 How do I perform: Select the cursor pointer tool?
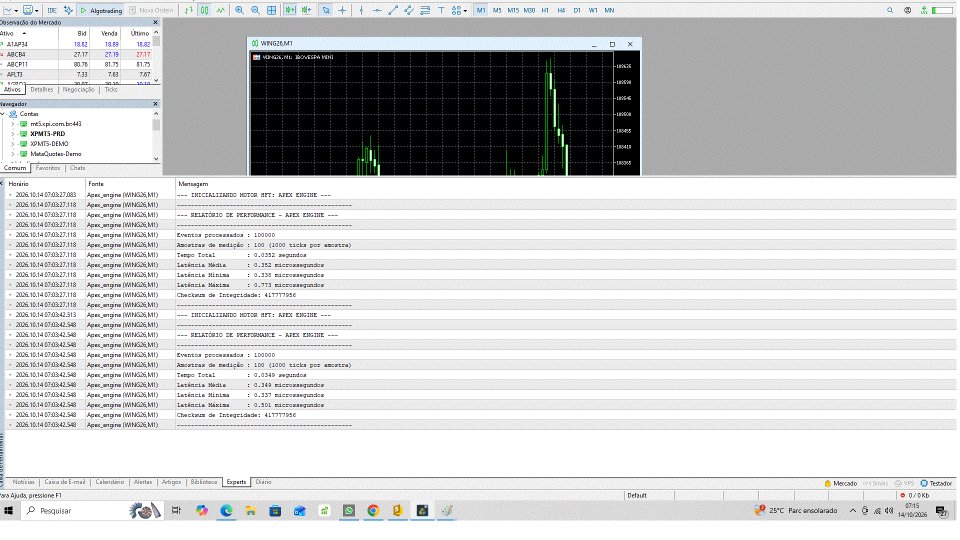[326, 10]
